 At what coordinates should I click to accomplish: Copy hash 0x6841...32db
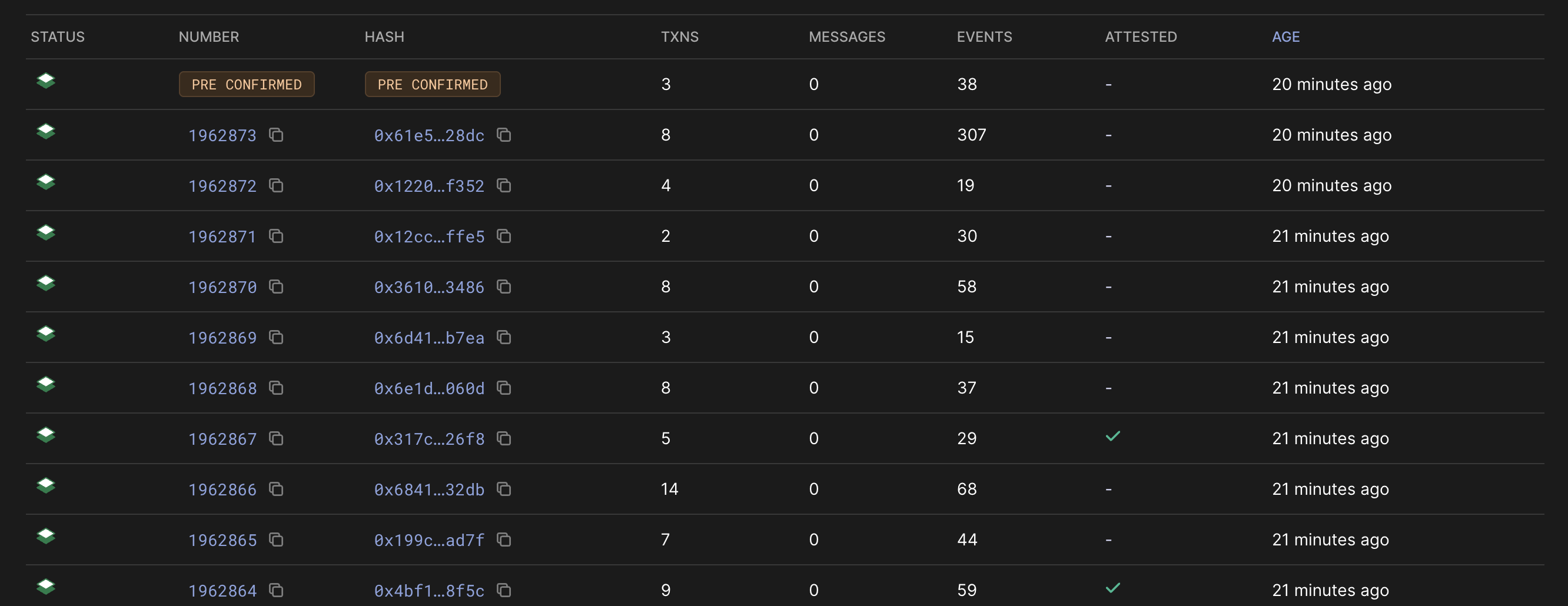504,489
